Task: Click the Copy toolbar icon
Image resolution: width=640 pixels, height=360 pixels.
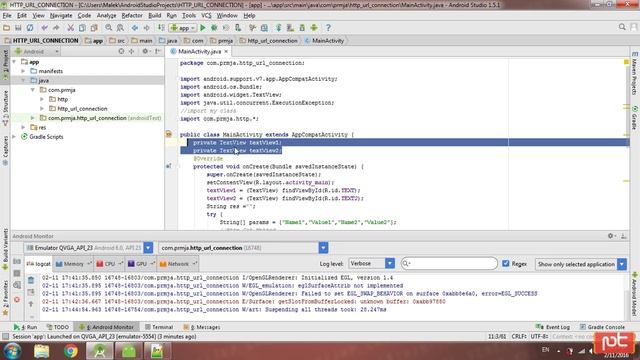Action: click(82, 28)
